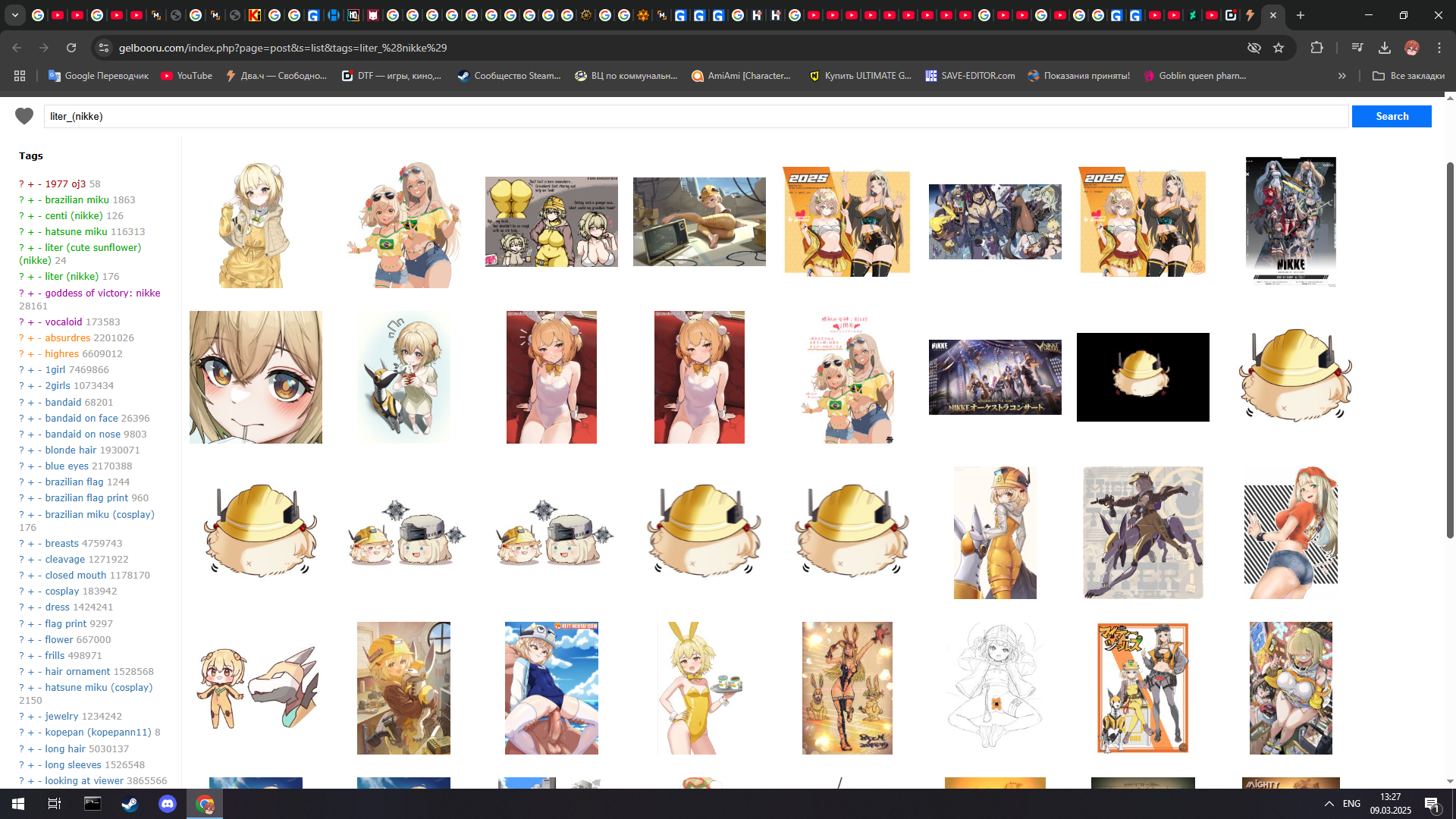Screen dimensions: 1456x819
Task: Bookmark this page with the star
Action: tap(1279, 48)
